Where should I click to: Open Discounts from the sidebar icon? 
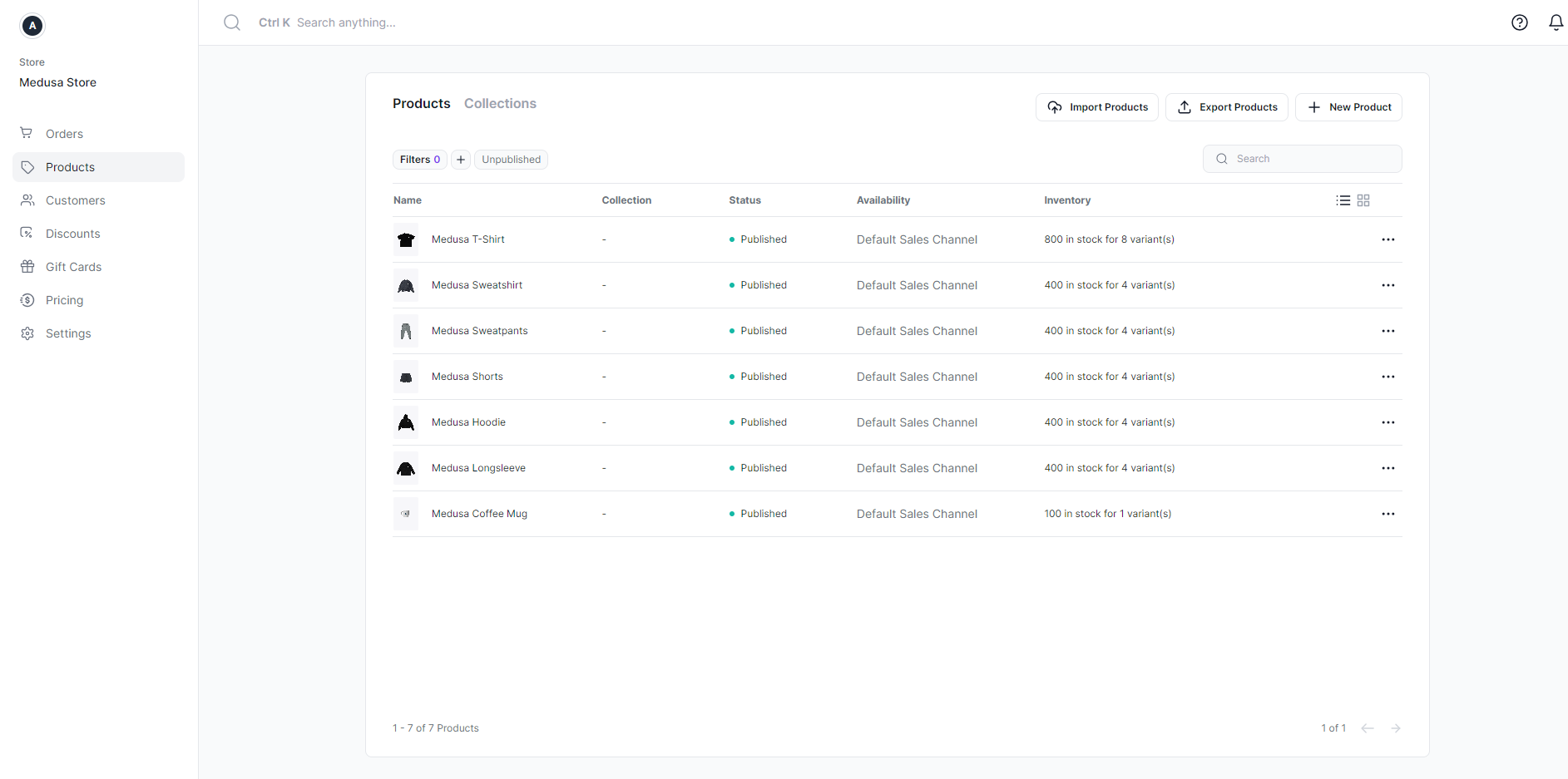27,233
